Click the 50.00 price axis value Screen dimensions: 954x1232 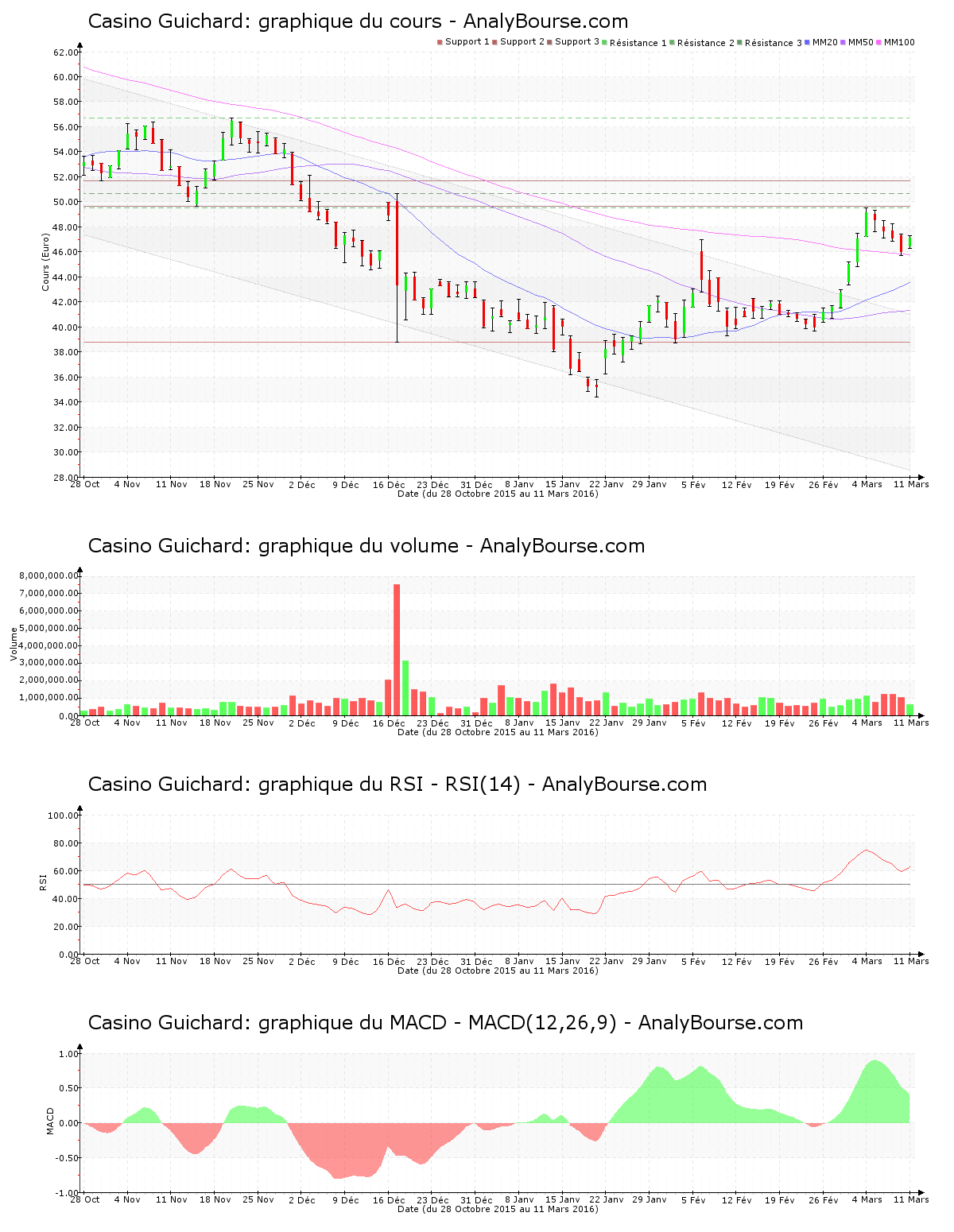point(66,202)
